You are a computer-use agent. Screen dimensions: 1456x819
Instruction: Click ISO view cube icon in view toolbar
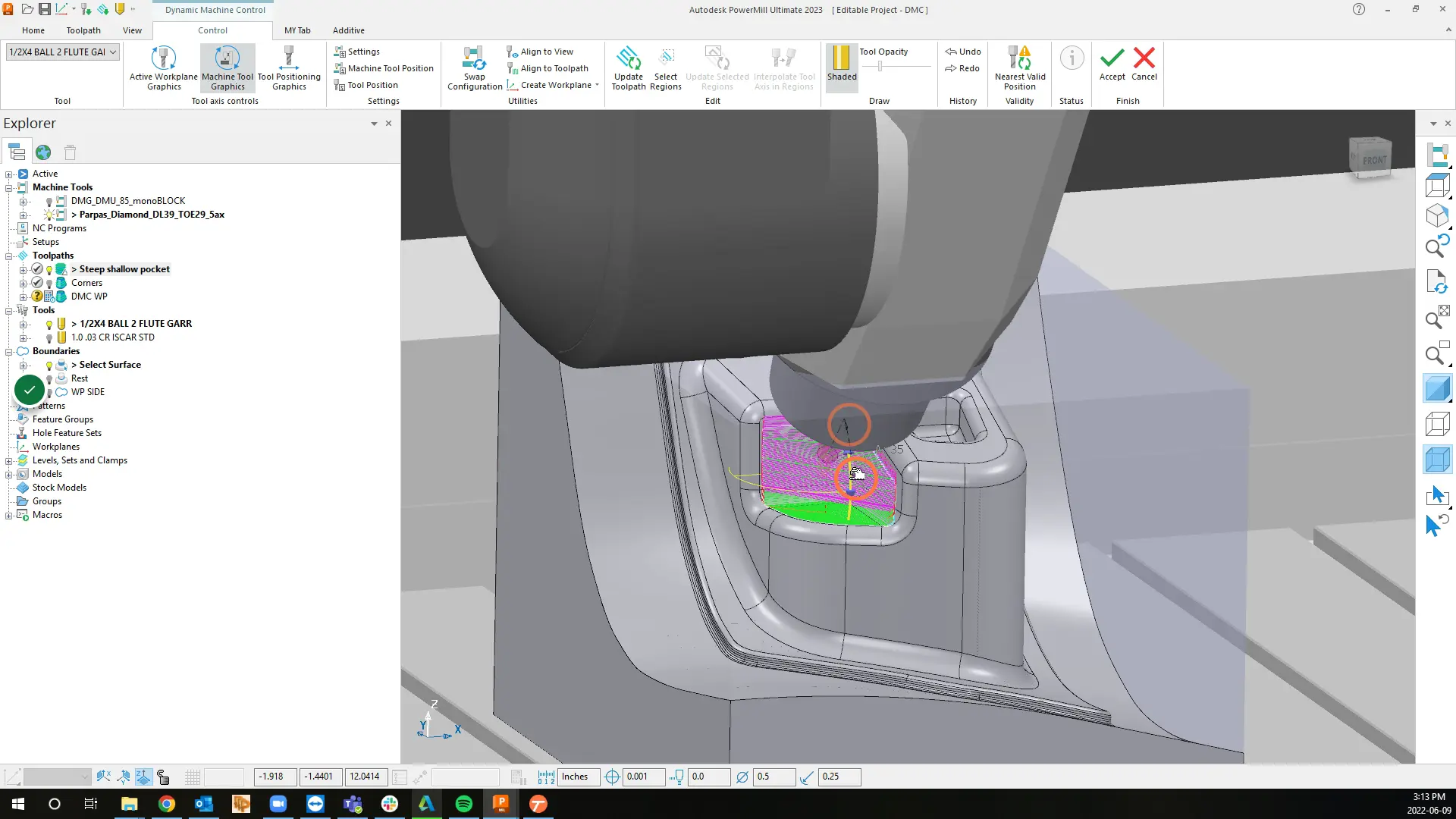click(x=1437, y=216)
